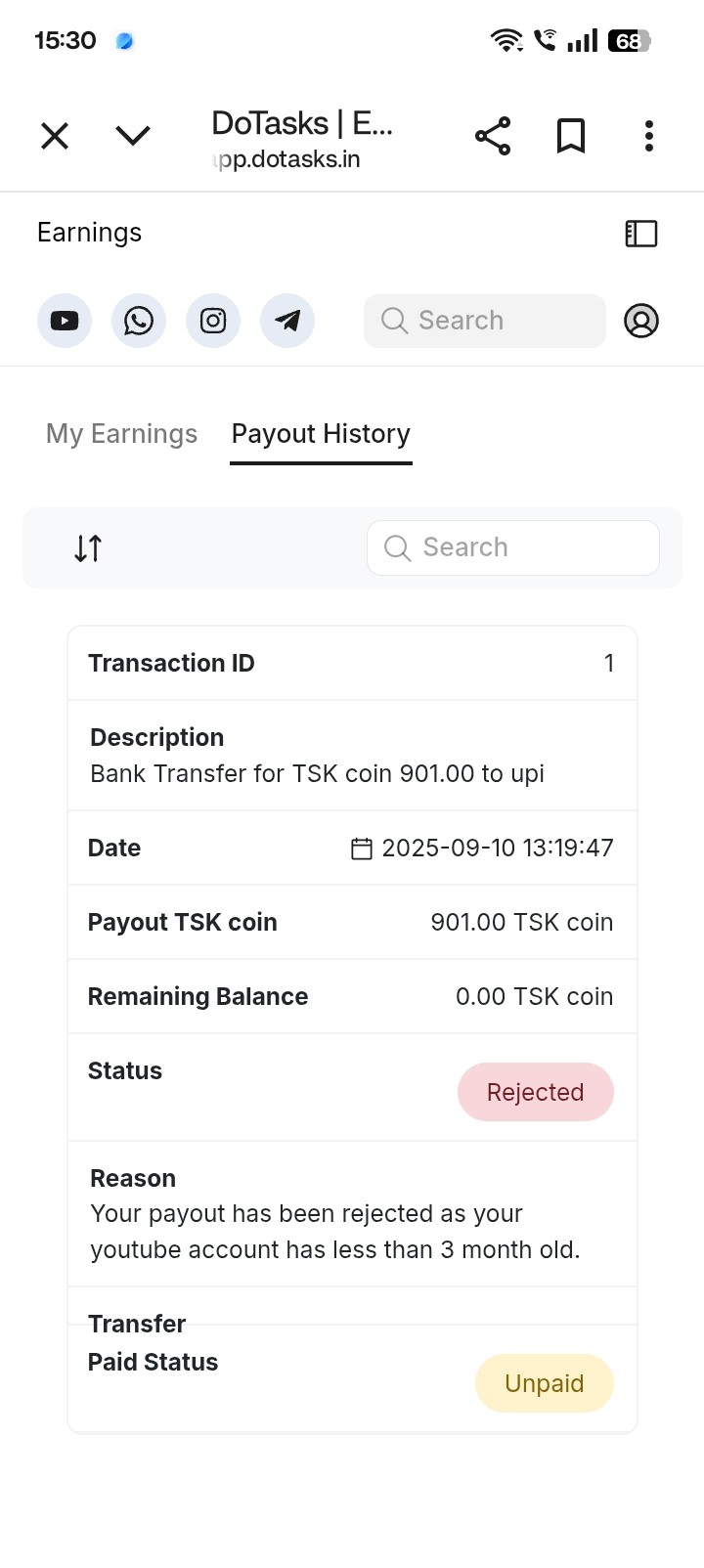Bookmark the DoTasks page

click(x=571, y=136)
